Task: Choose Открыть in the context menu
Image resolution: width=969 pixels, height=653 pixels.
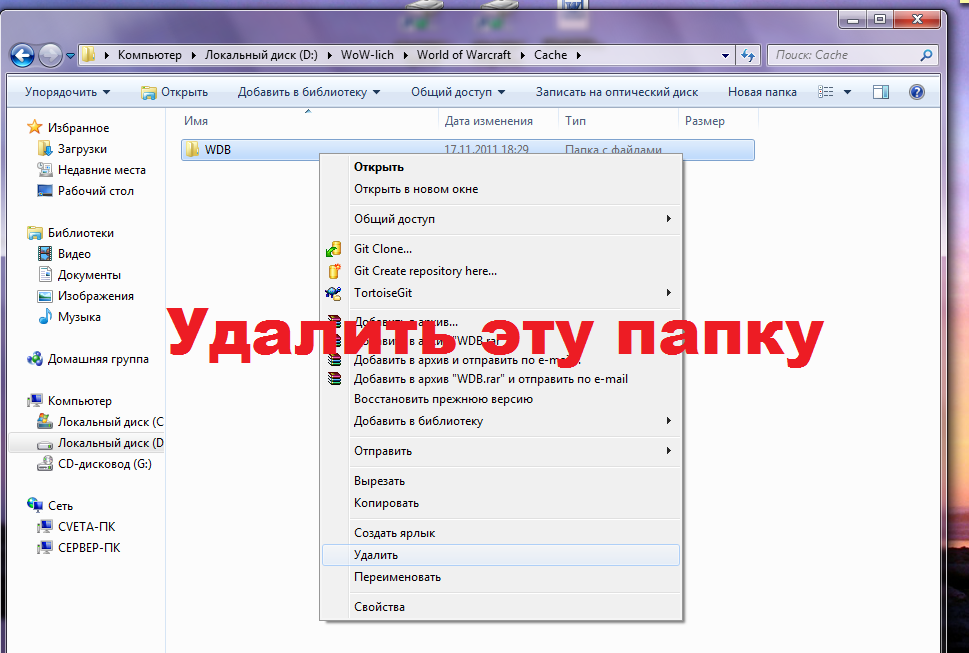Action: tap(501, 167)
